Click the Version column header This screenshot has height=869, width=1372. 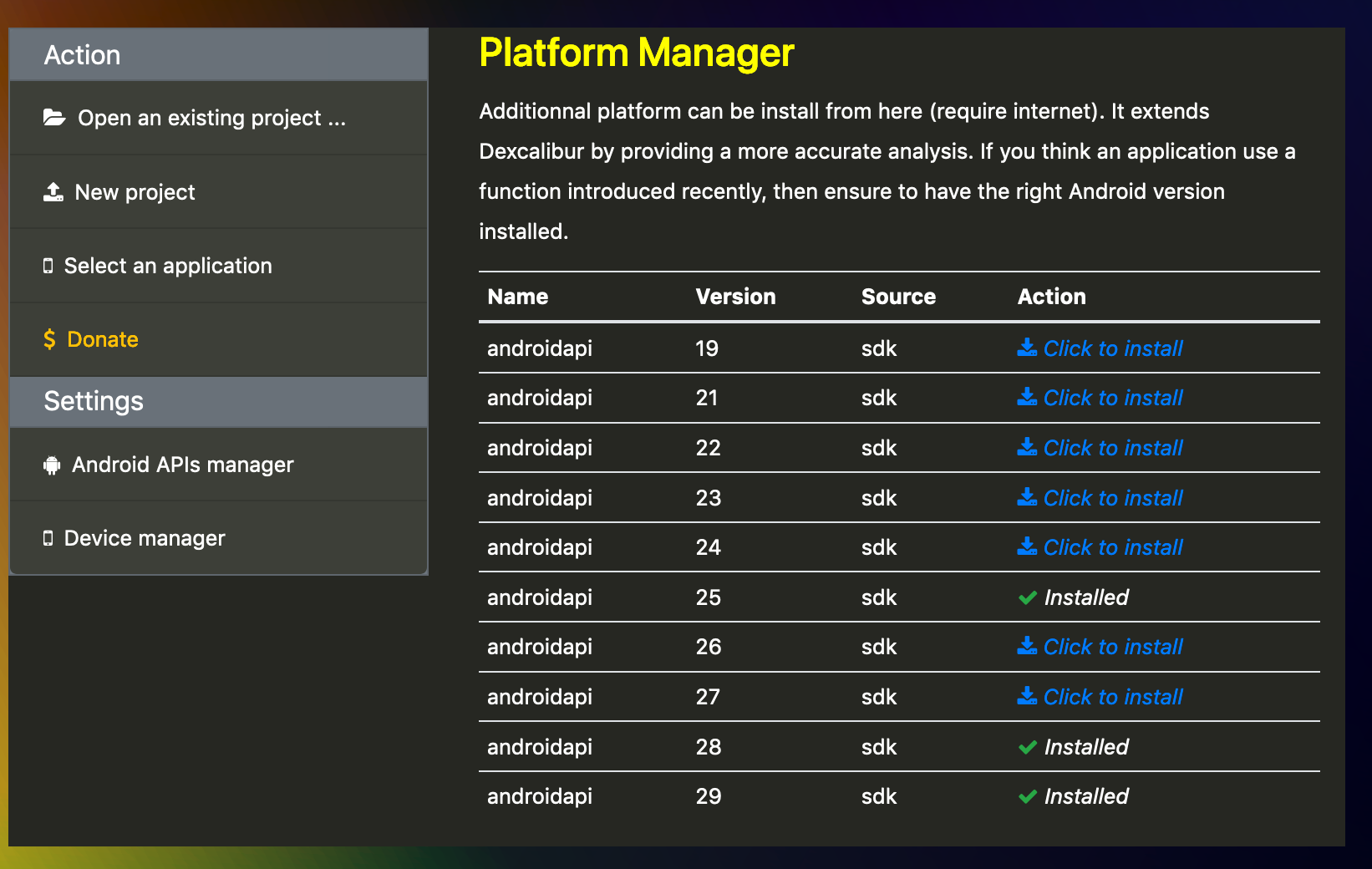736,297
